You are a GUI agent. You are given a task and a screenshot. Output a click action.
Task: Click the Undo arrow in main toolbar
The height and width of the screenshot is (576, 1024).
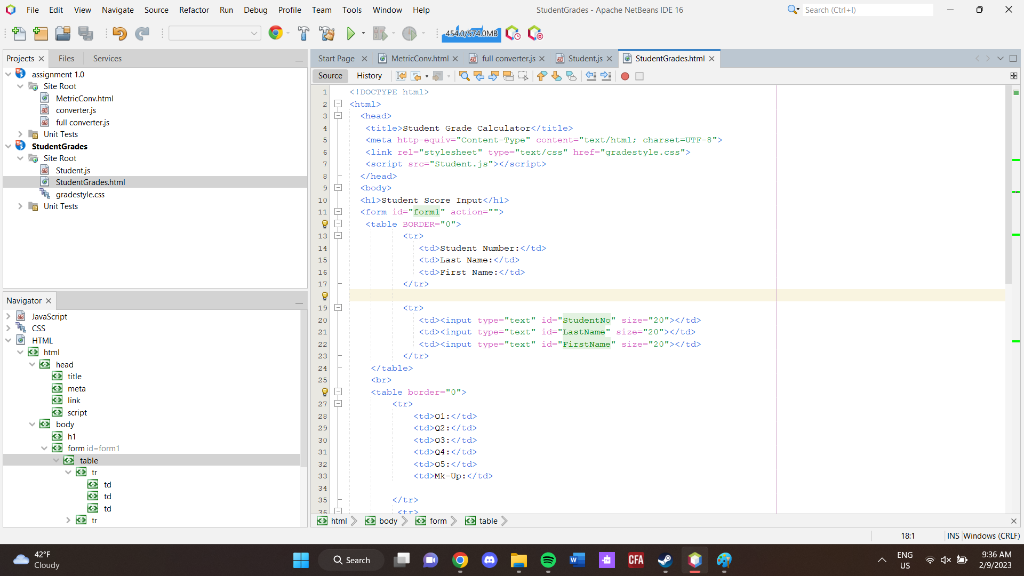[x=119, y=33]
